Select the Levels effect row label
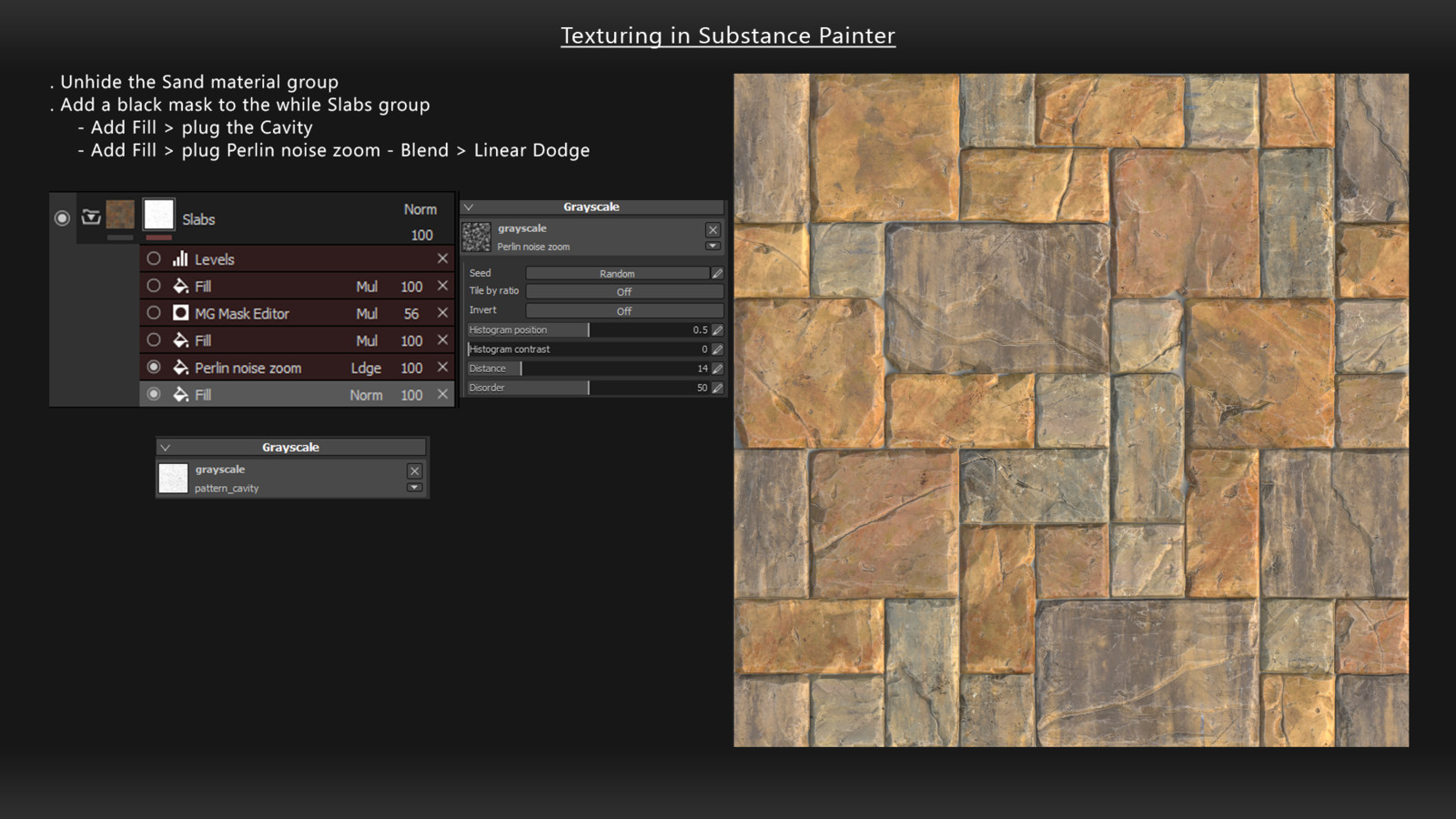The image size is (1456, 819). tap(215, 259)
